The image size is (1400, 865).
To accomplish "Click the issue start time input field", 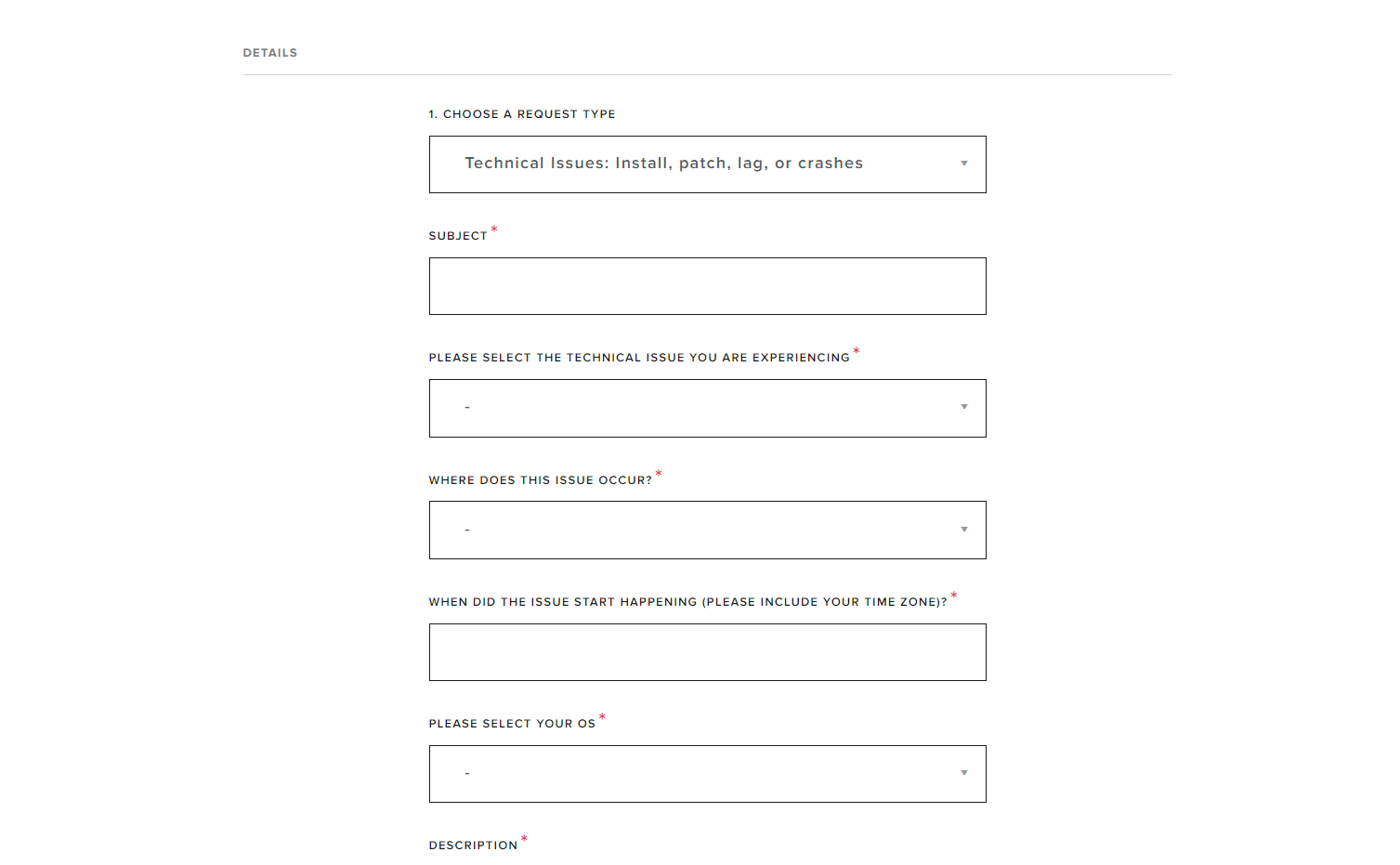I will [x=707, y=652].
